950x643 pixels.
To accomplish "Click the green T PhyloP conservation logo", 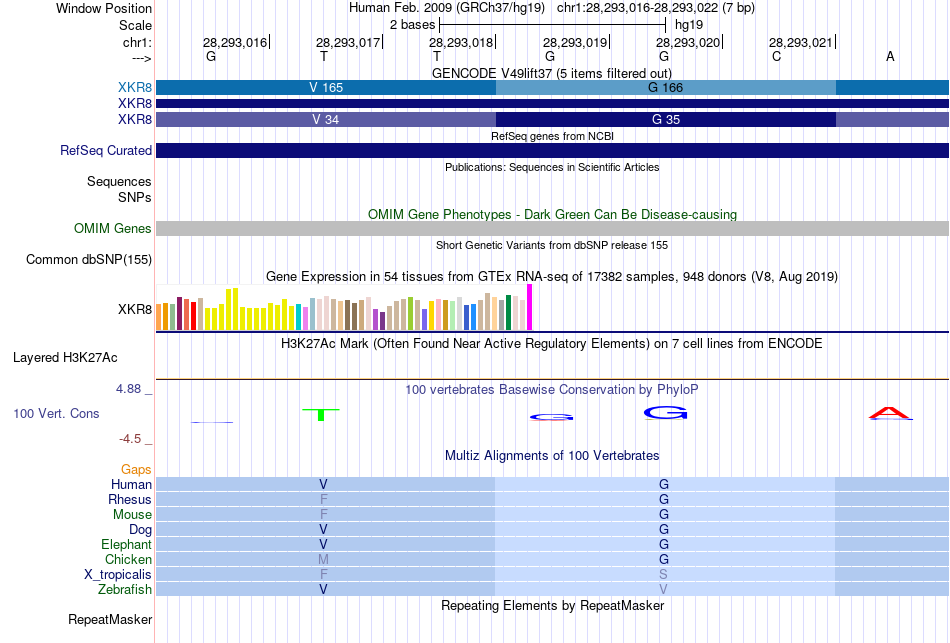I will [321, 415].
